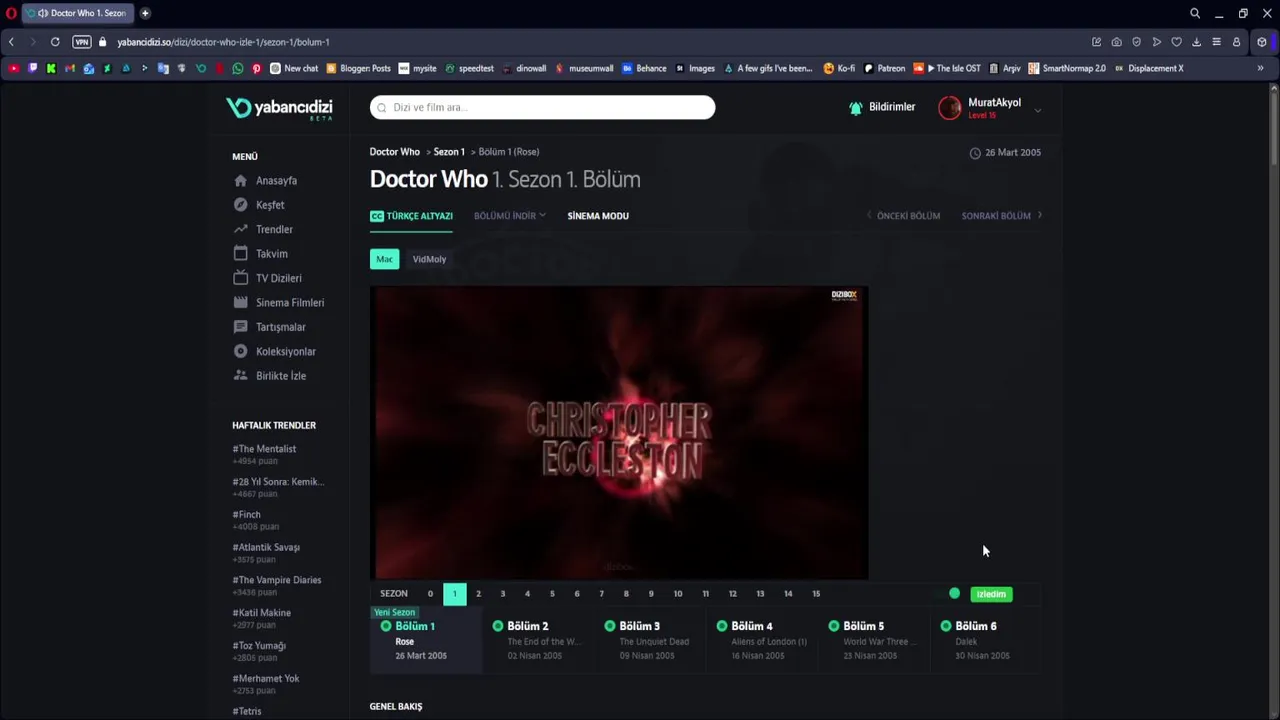This screenshot has width=1280, height=720.
Task: Select season 2 in season bar
Action: pos(478,594)
